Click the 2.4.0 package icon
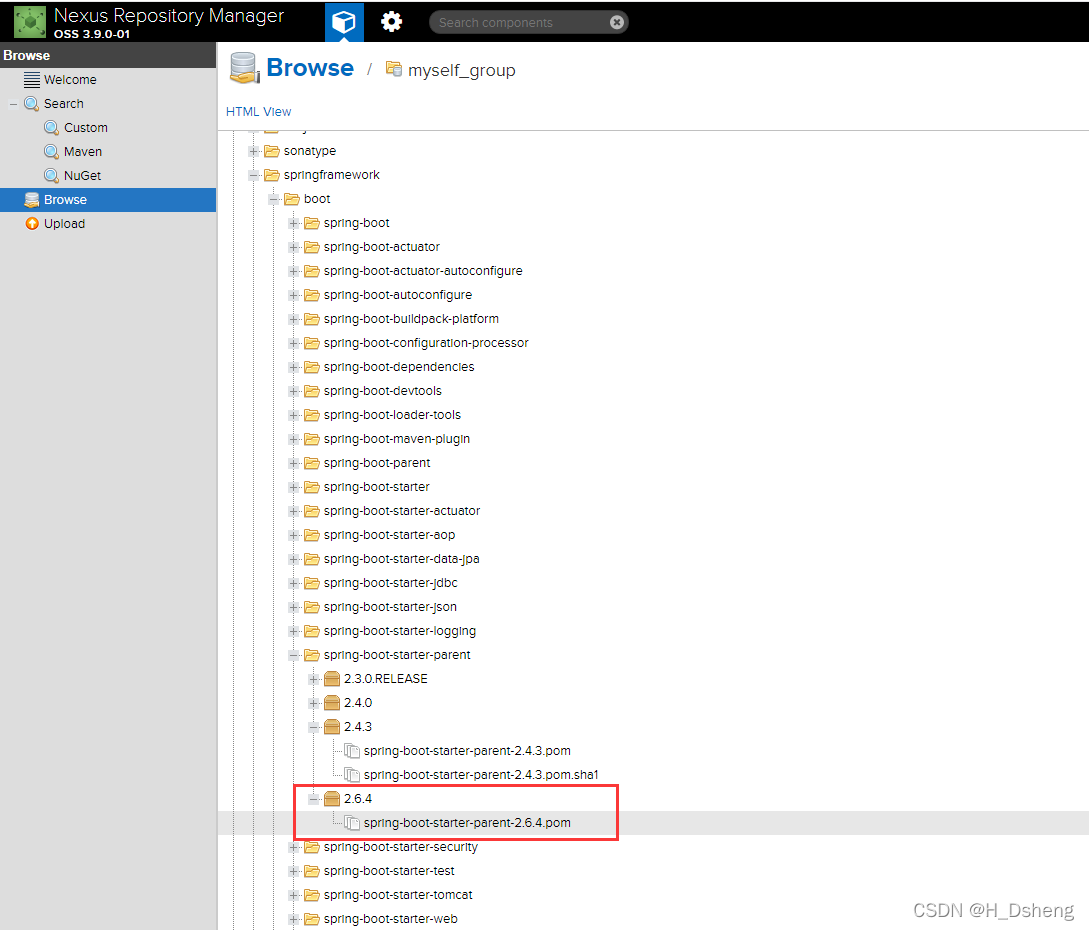The height and width of the screenshot is (930, 1089). 332,703
